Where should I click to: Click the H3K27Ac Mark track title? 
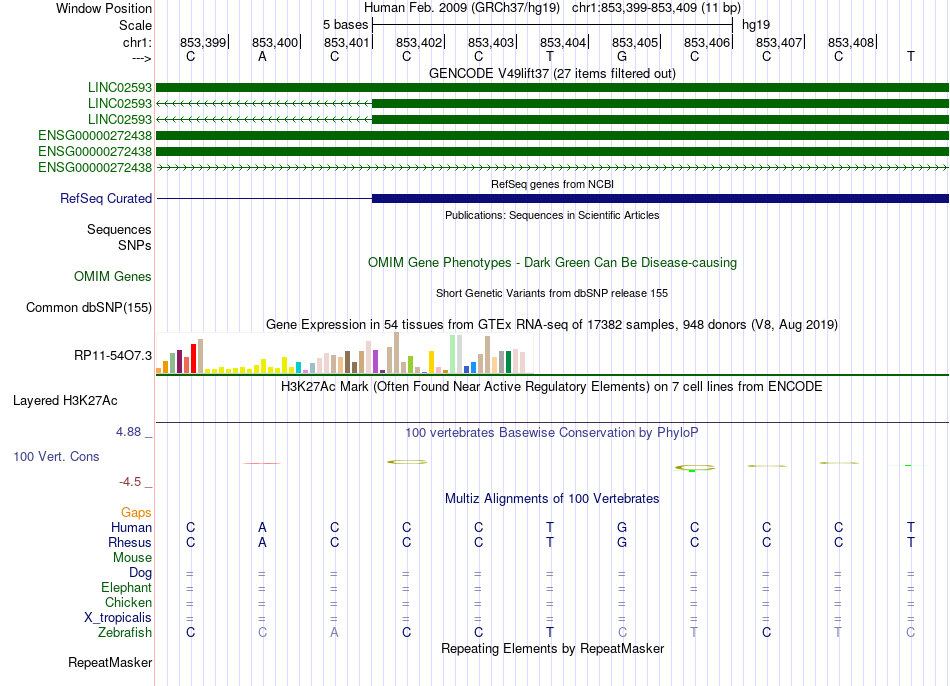(552, 387)
